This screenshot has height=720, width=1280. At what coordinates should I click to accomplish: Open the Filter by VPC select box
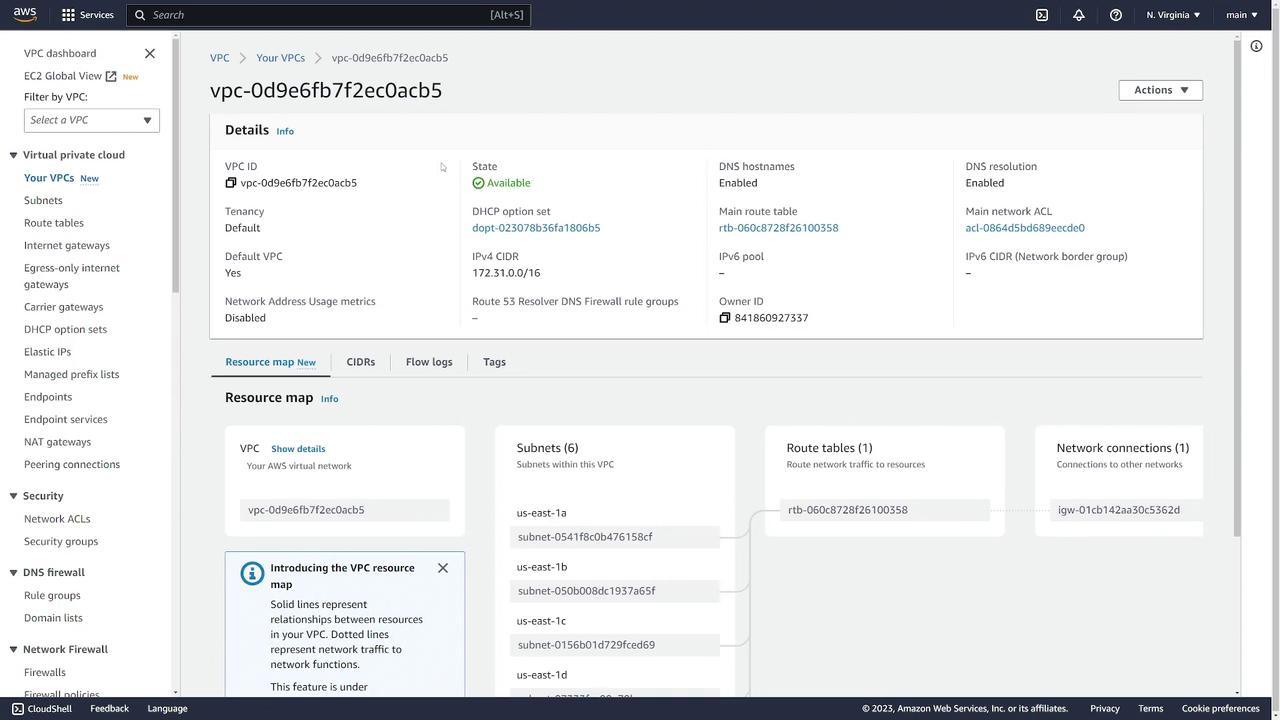coord(91,120)
